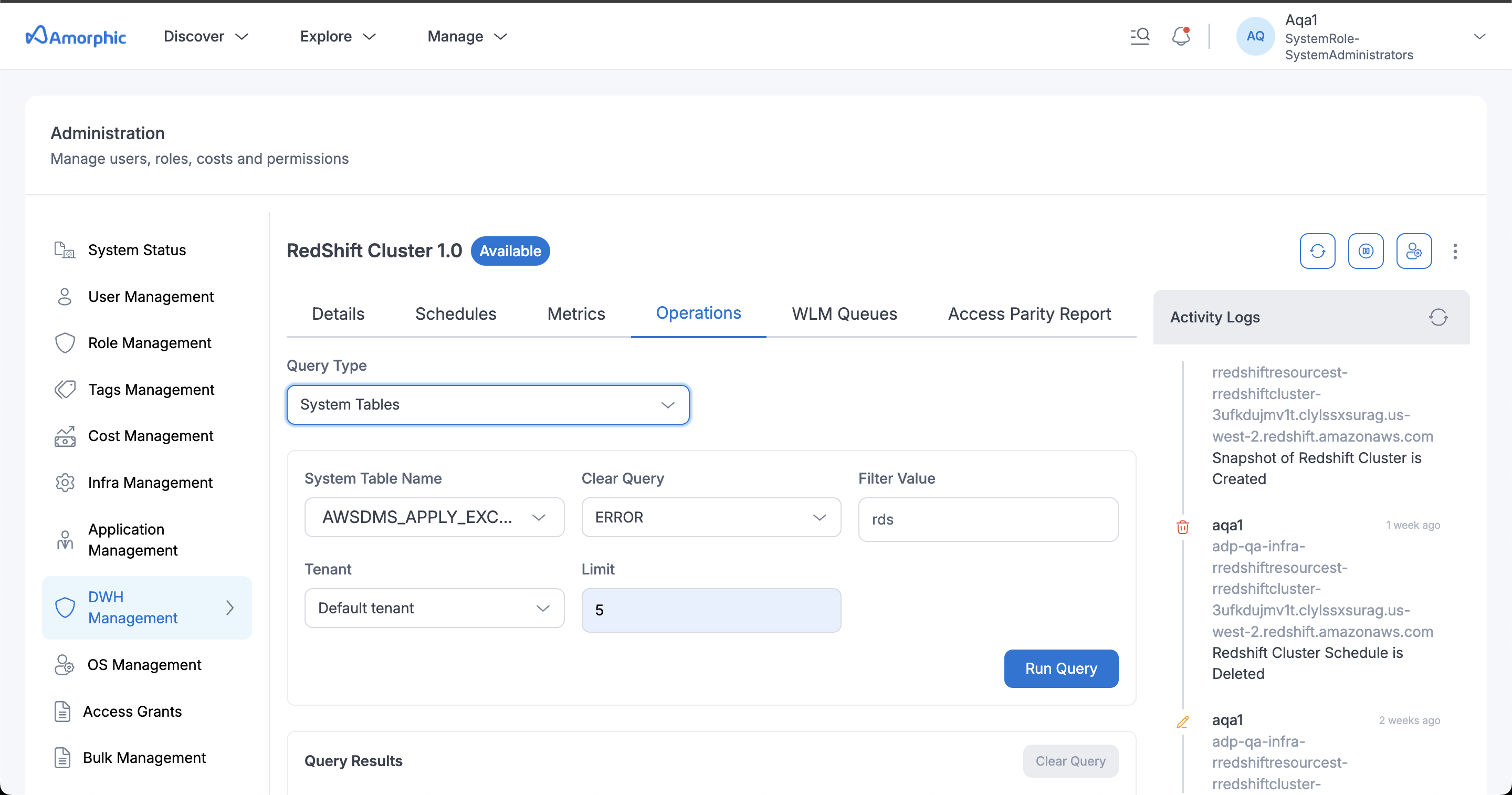
Task: Open the ERROR Clear Query dropdown
Action: tap(711, 517)
